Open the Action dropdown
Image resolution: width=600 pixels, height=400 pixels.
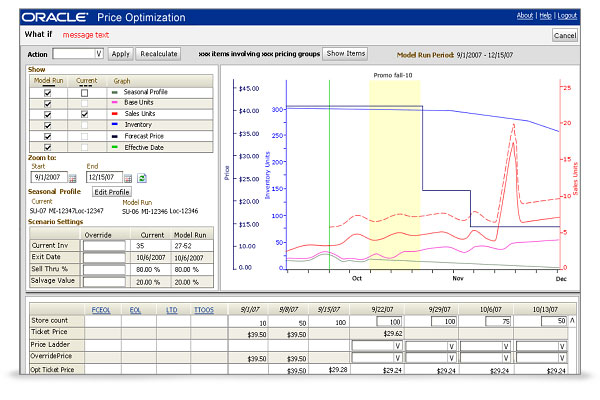click(78, 54)
